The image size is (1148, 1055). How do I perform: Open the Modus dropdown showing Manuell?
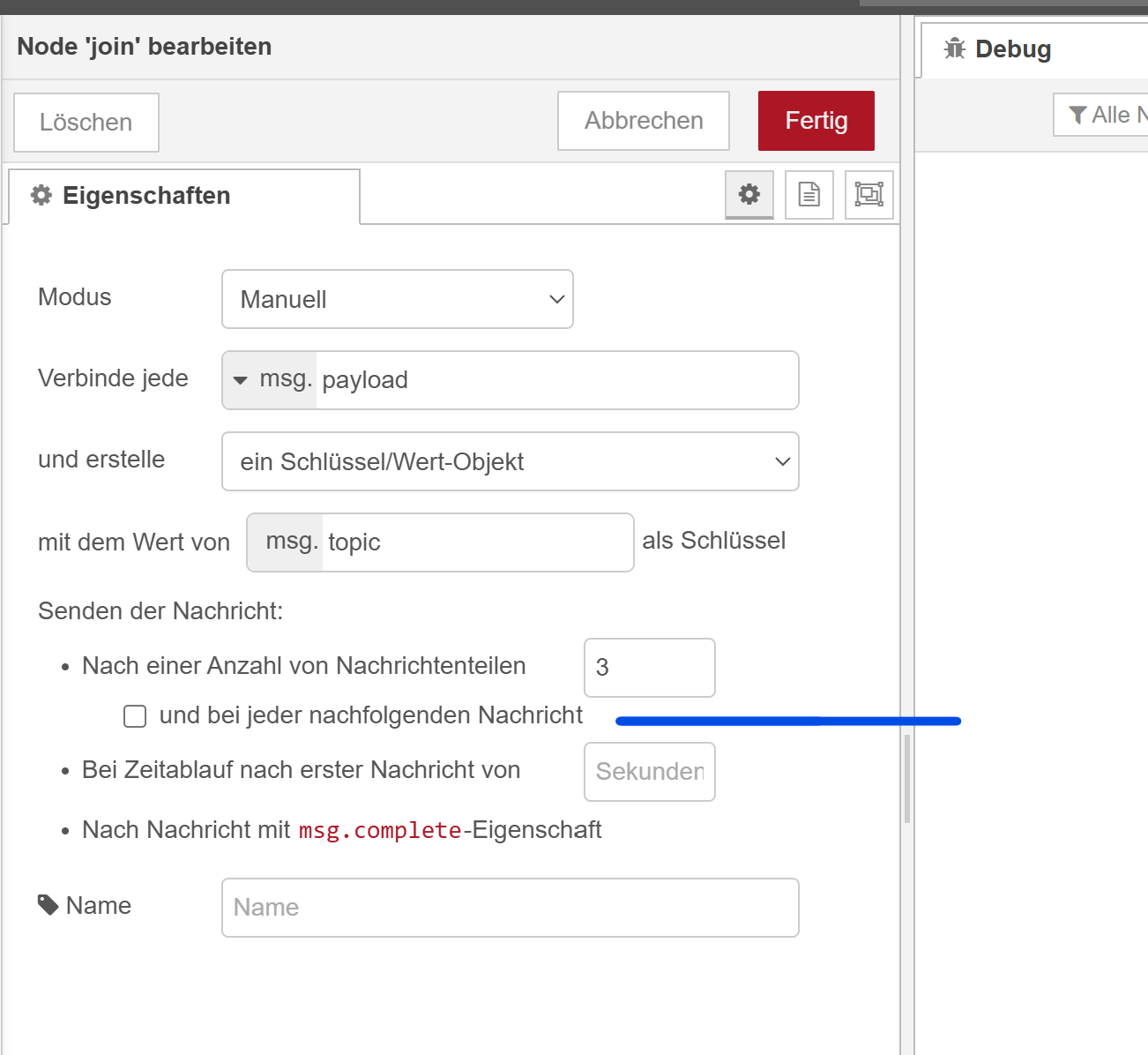coord(398,299)
